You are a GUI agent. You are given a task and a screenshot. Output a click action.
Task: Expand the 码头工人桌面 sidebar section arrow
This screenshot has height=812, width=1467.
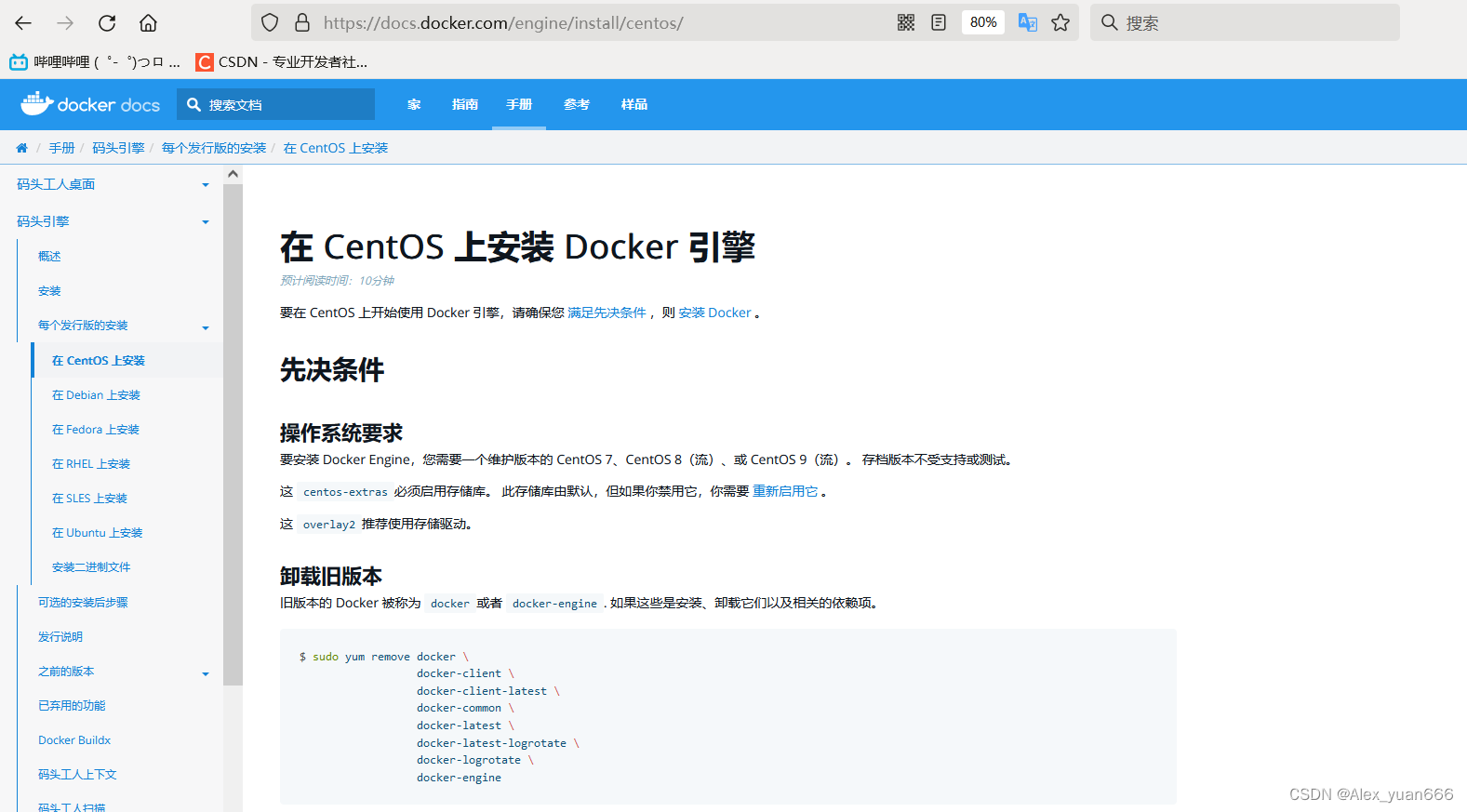click(x=206, y=185)
